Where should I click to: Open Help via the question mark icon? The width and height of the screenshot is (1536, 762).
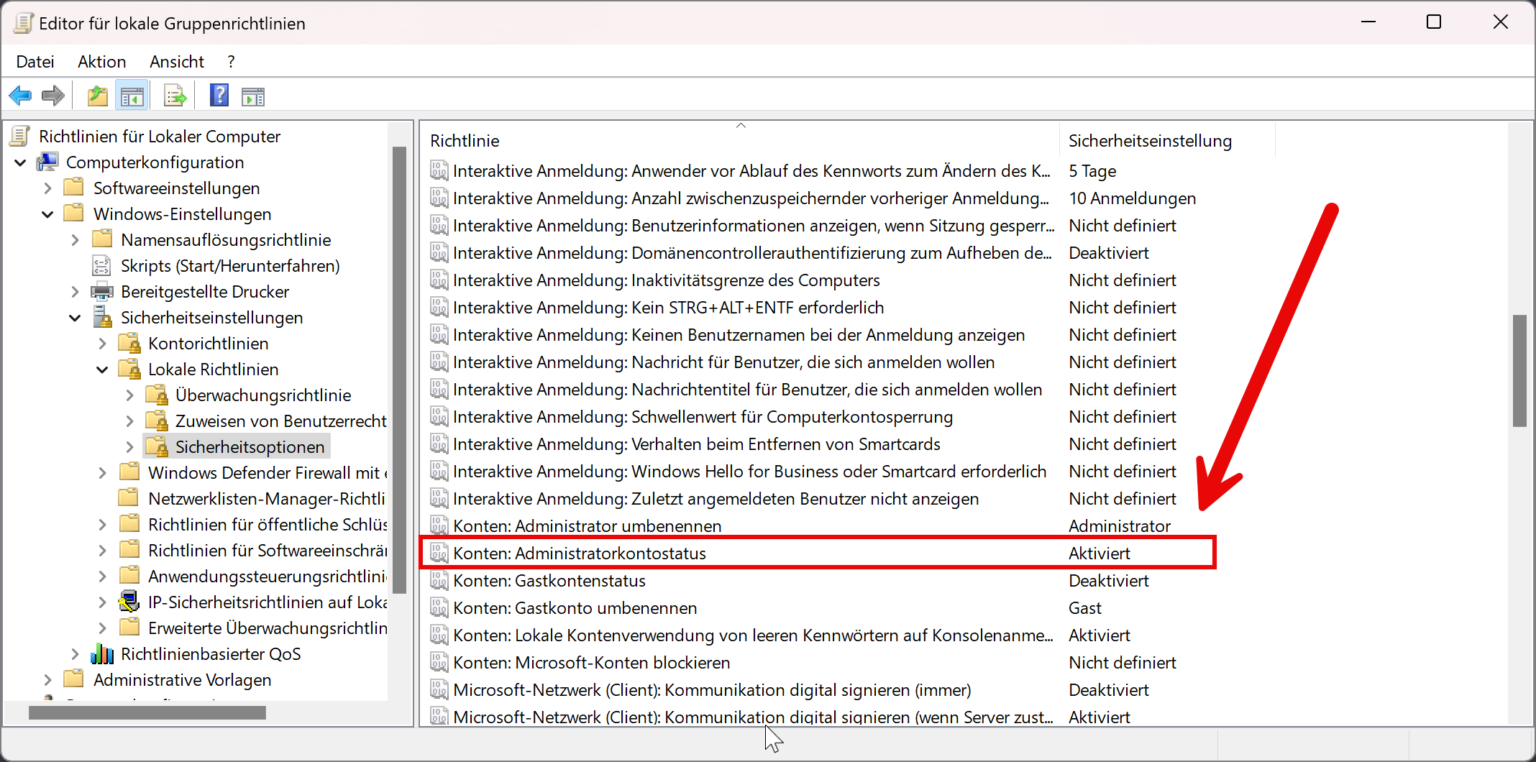click(x=217, y=95)
